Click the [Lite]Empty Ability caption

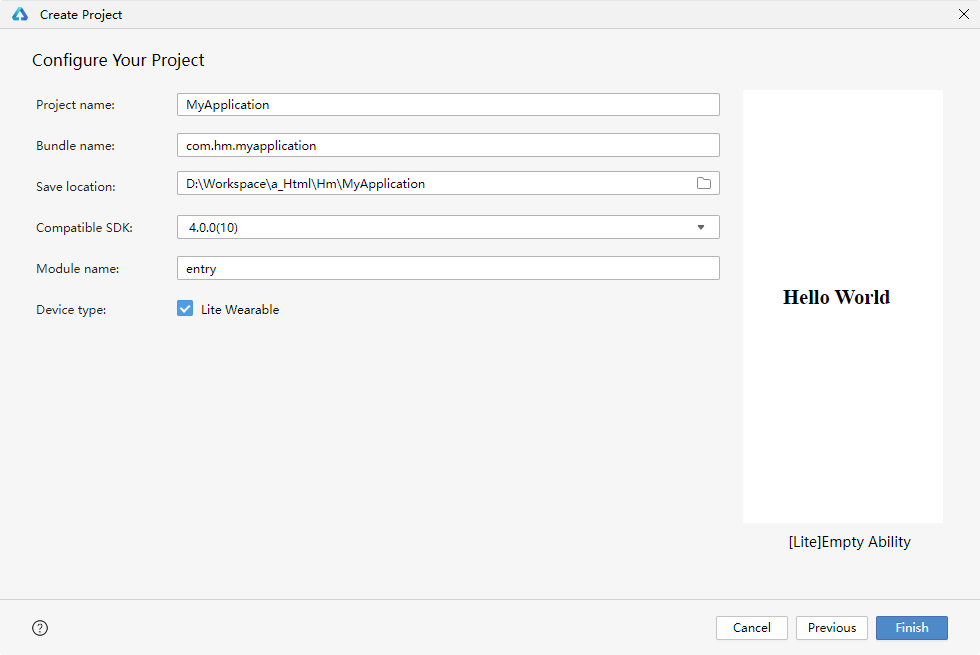click(x=849, y=542)
